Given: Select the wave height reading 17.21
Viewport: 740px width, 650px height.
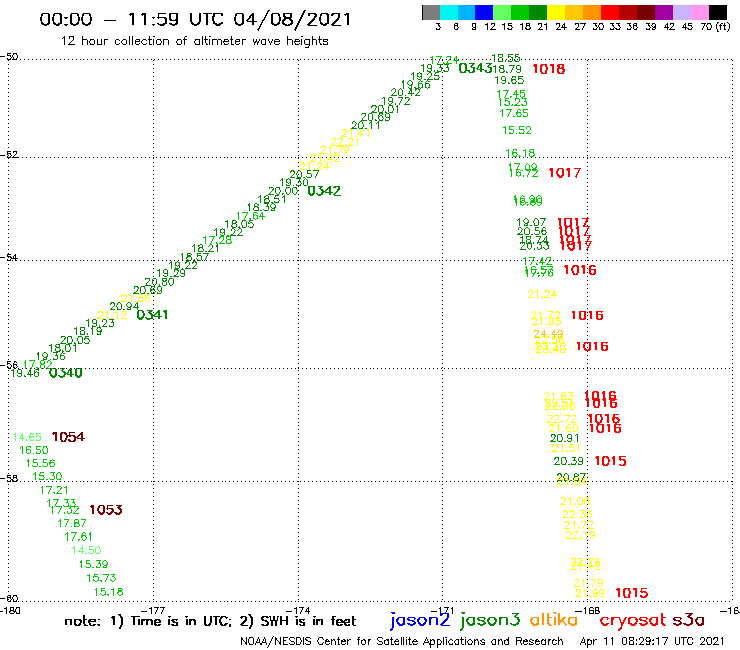Looking at the screenshot, I should (x=54, y=490).
